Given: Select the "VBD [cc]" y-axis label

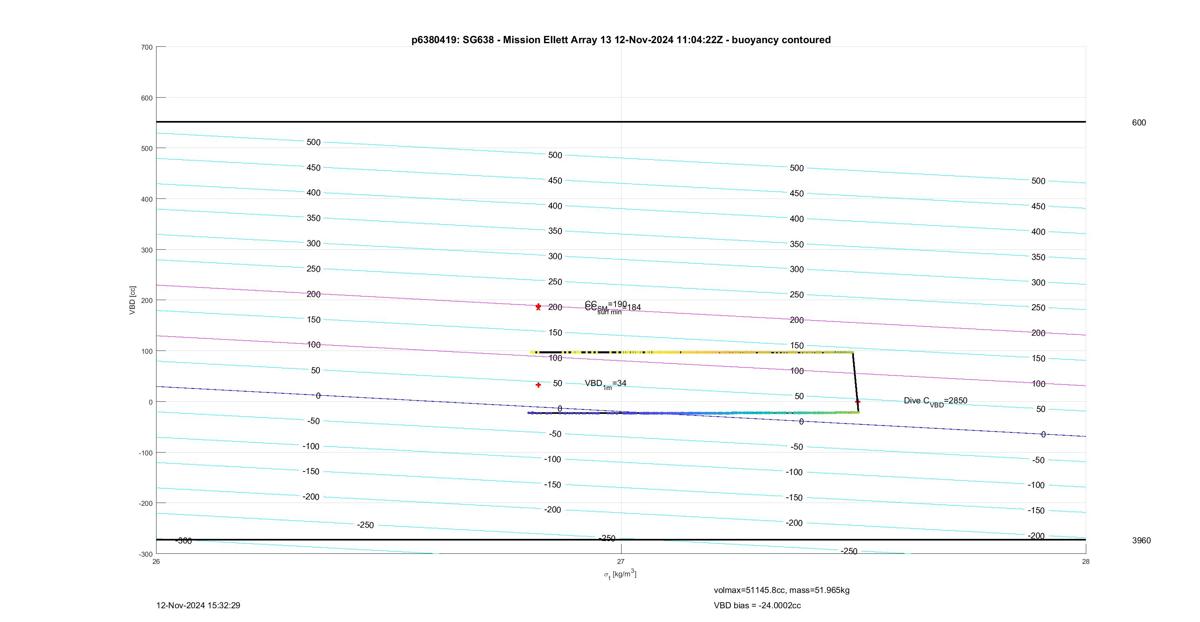Looking at the screenshot, I should point(132,300).
